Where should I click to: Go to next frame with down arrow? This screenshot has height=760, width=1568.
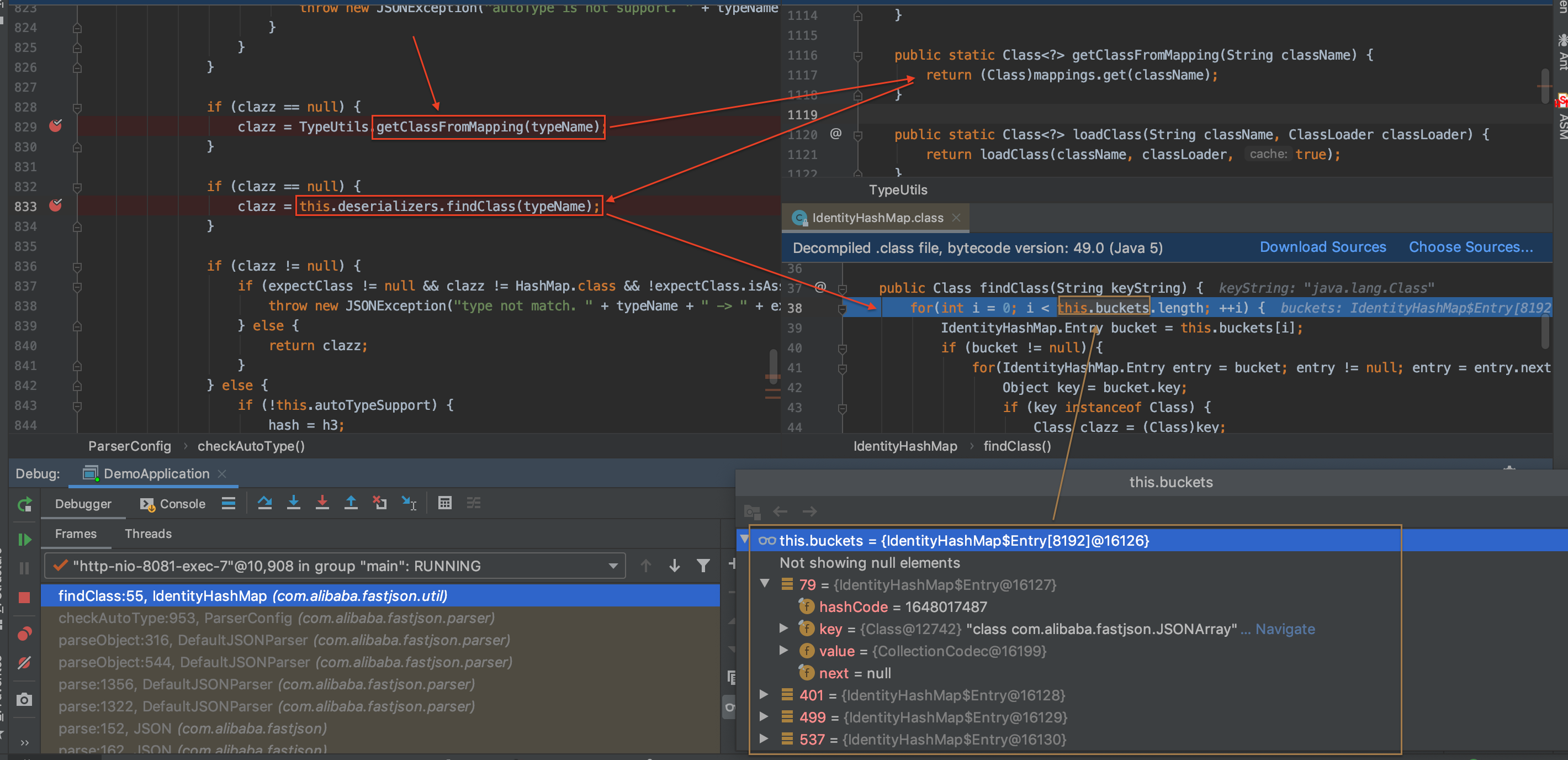tap(675, 566)
